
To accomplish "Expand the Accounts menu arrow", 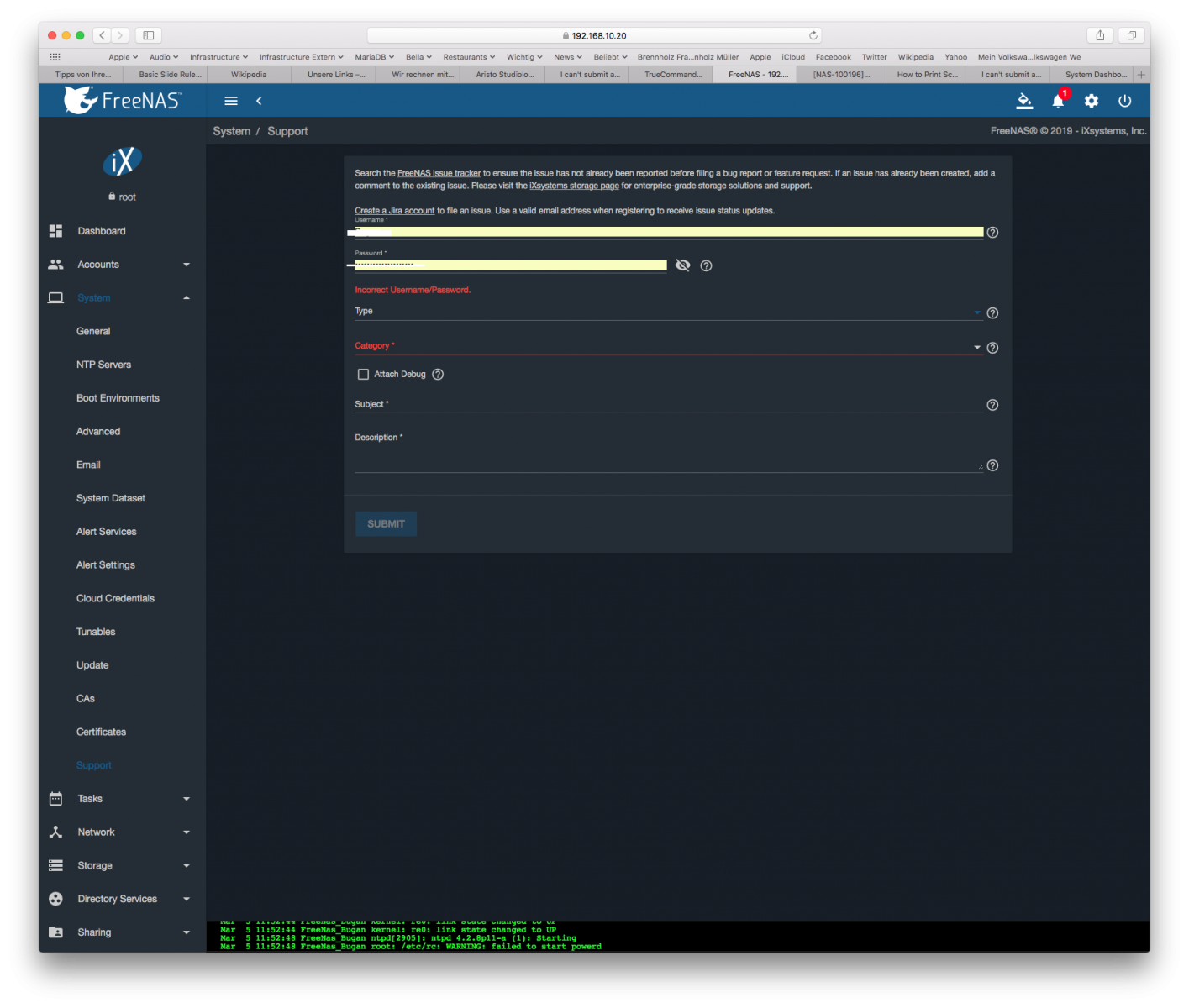I will click(x=187, y=265).
